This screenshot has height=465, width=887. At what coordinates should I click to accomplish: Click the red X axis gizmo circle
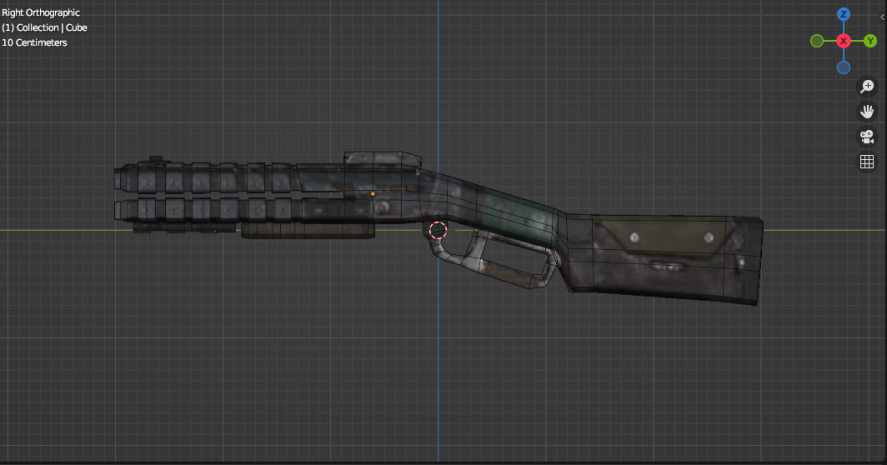click(843, 41)
